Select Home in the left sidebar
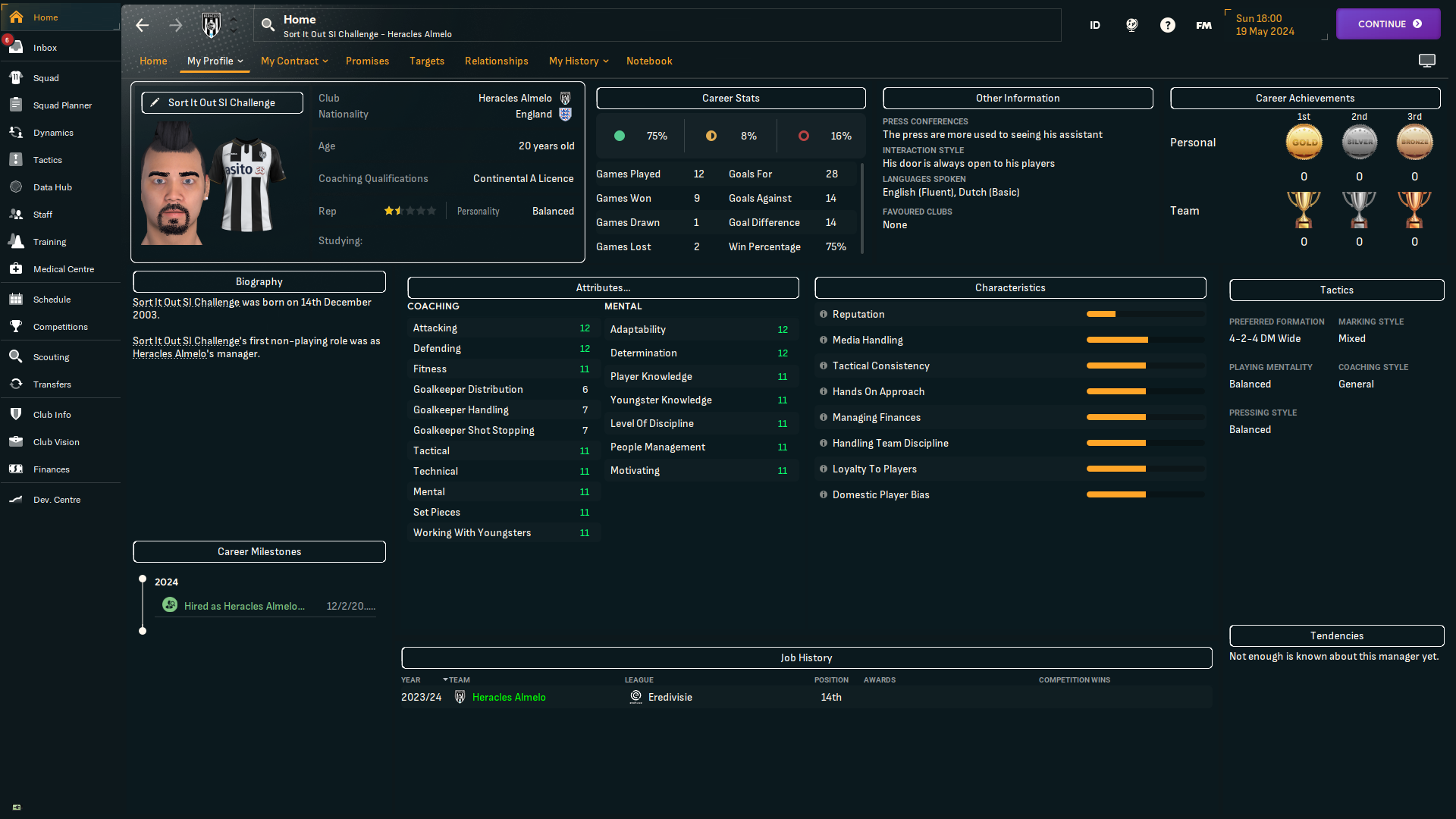The width and height of the screenshot is (1456, 819). click(x=61, y=17)
